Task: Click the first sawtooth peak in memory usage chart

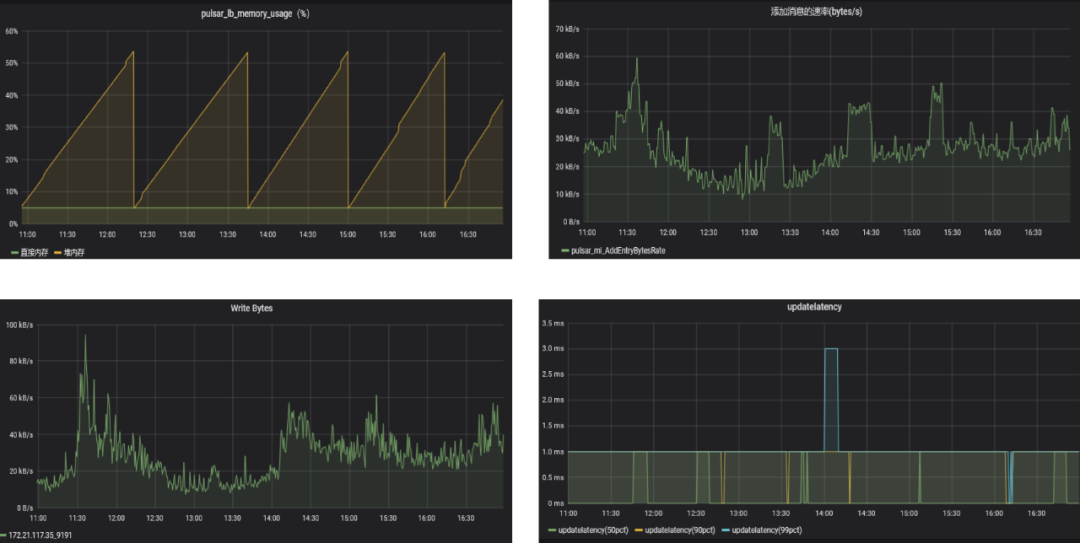Action: 132,52
